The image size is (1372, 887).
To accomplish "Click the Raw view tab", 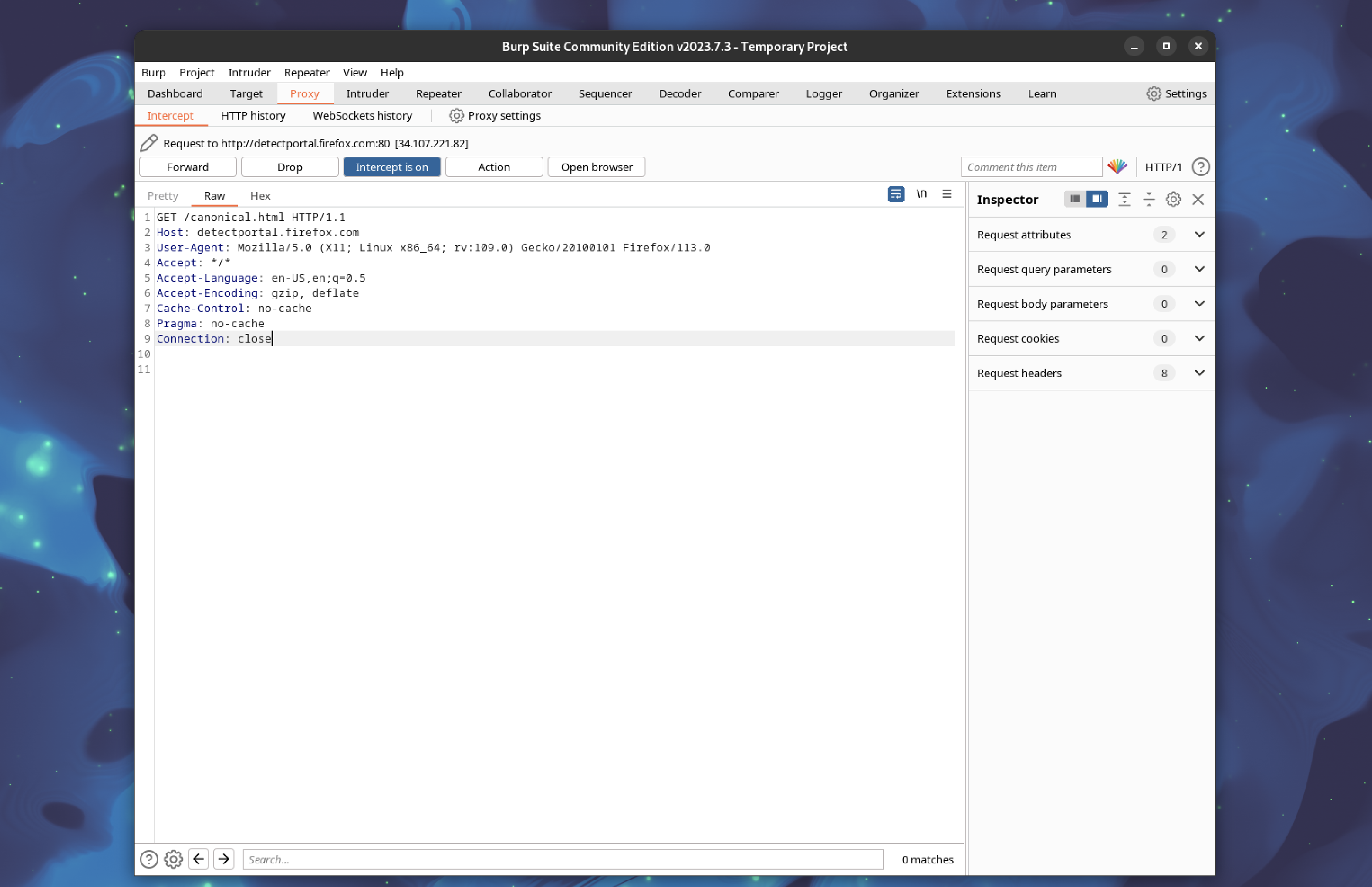I will click(x=214, y=195).
